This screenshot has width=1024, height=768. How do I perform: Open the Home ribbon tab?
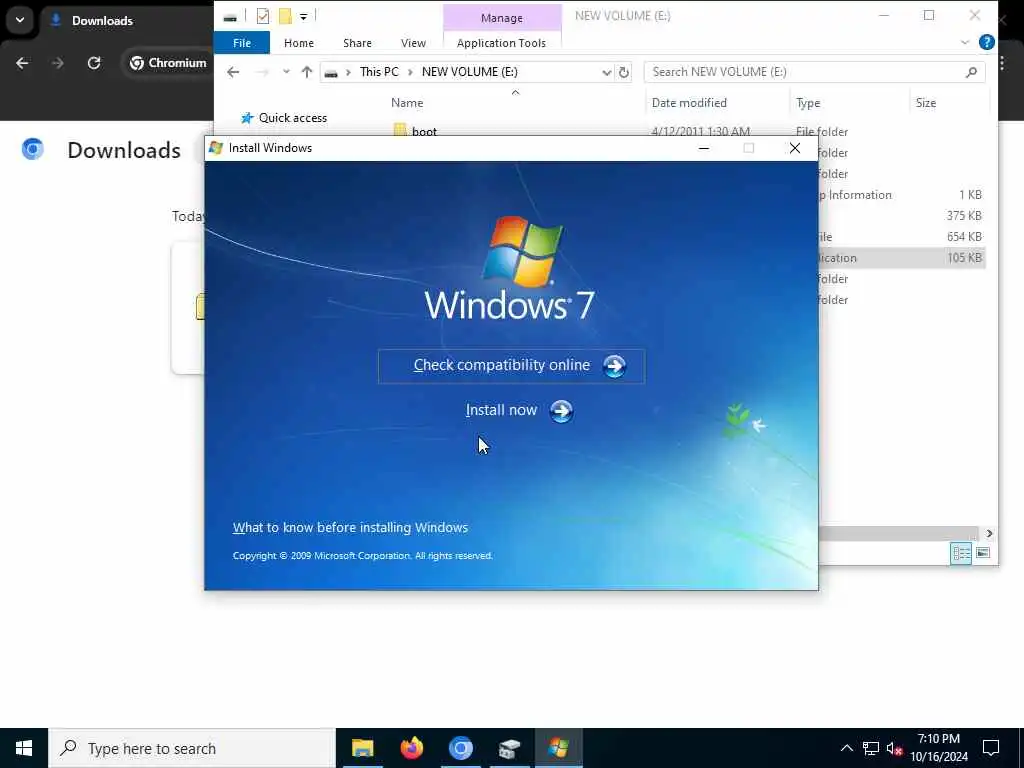click(298, 43)
